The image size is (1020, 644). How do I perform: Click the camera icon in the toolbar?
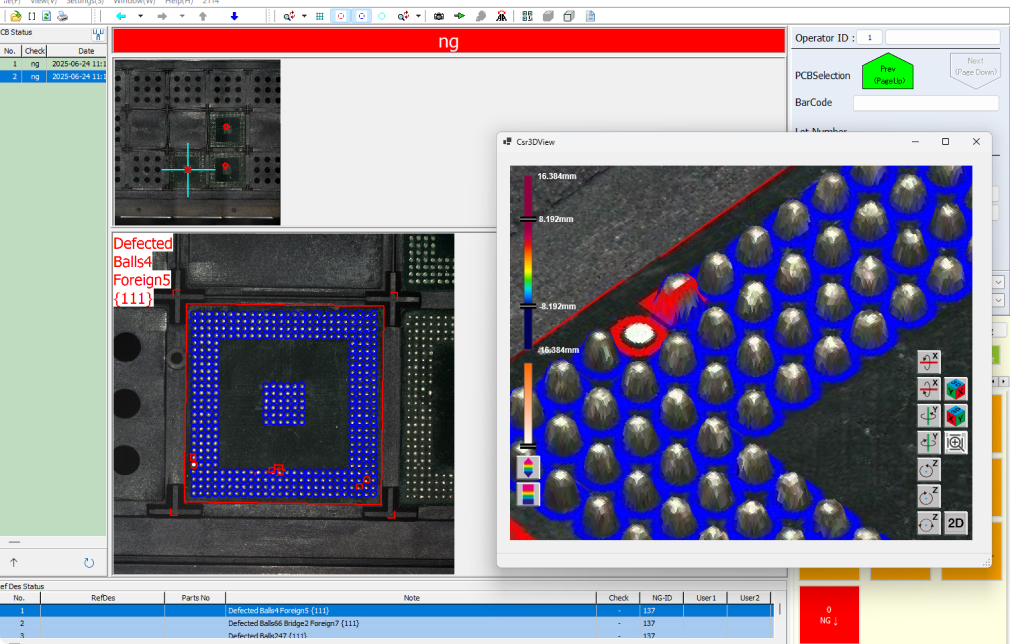tap(439, 17)
